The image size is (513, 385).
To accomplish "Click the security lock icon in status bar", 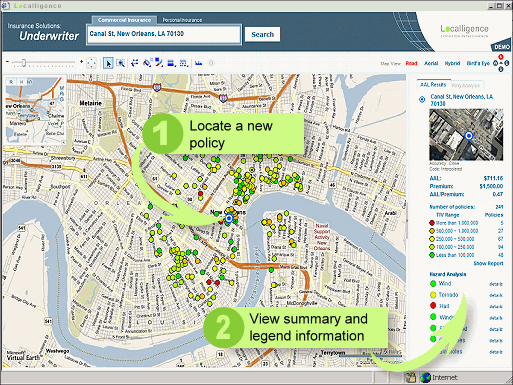I will coord(410,377).
